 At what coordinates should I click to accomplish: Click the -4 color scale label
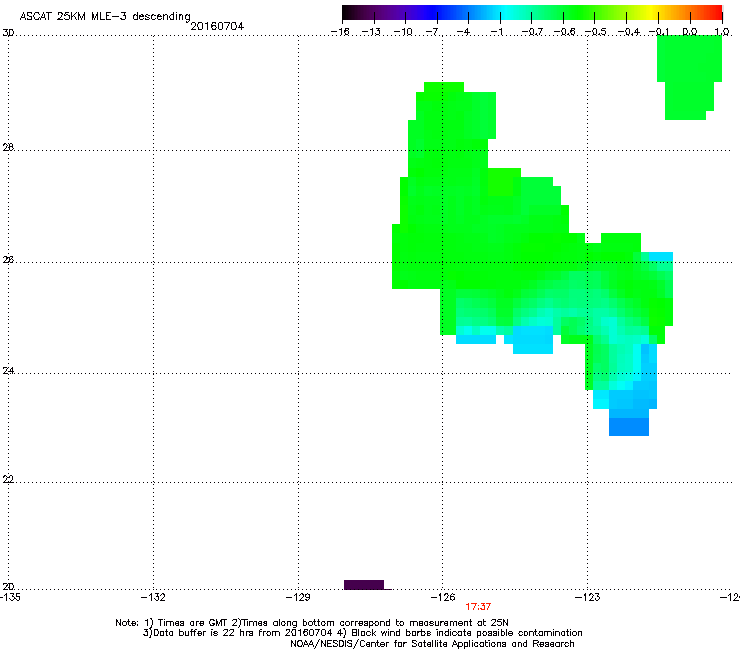[x=465, y=32]
